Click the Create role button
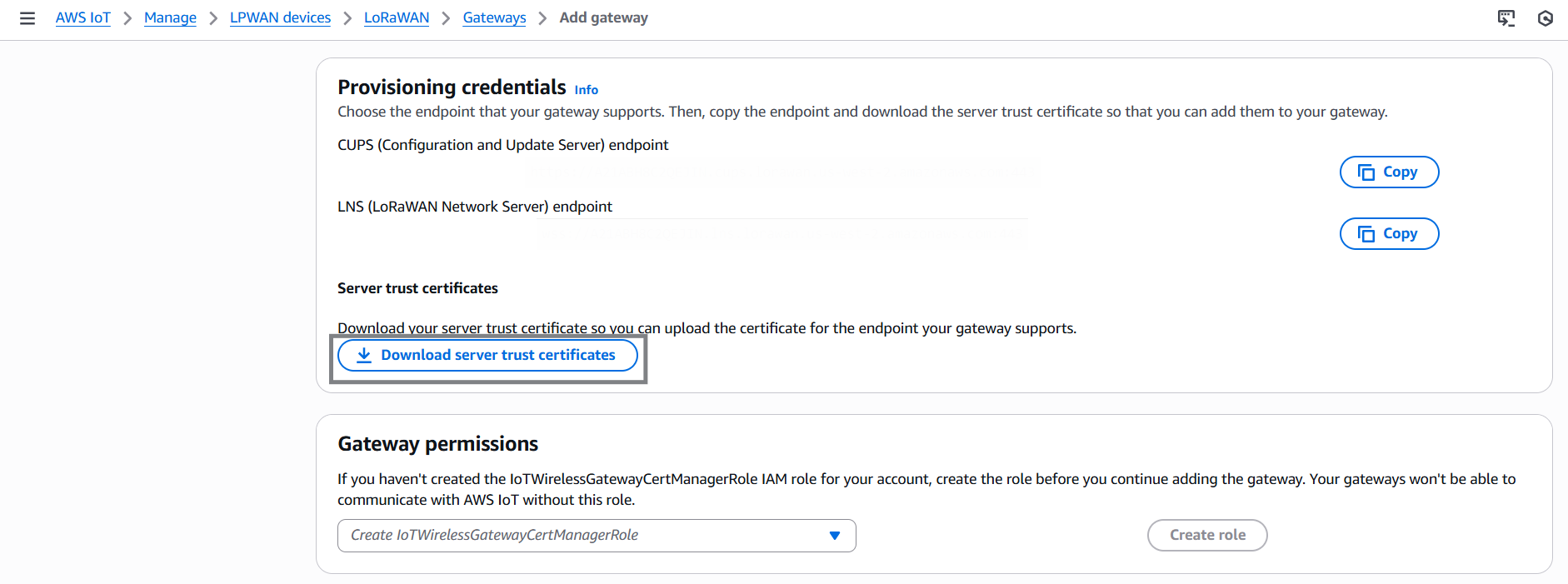 click(x=1207, y=536)
